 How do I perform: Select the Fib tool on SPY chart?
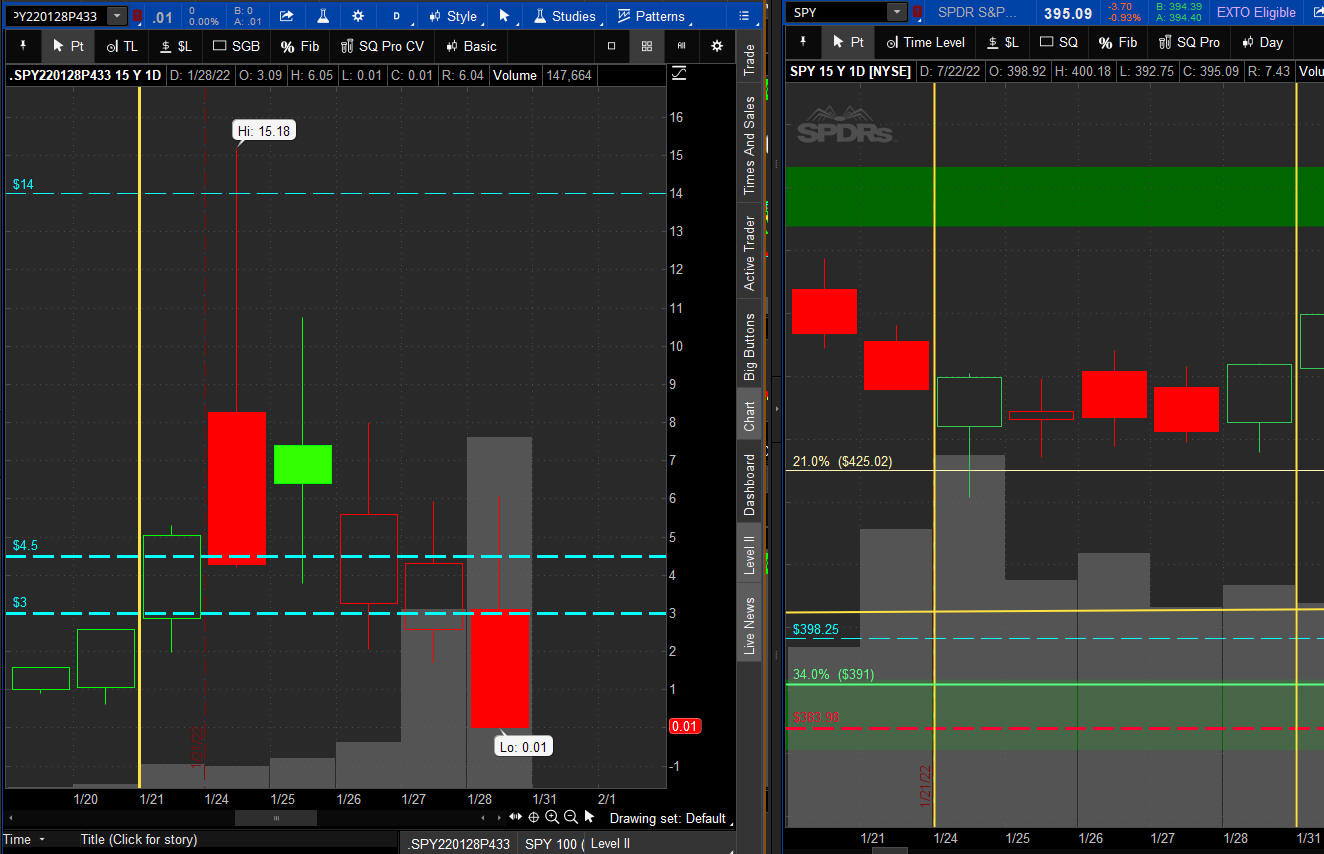coord(1118,42)
